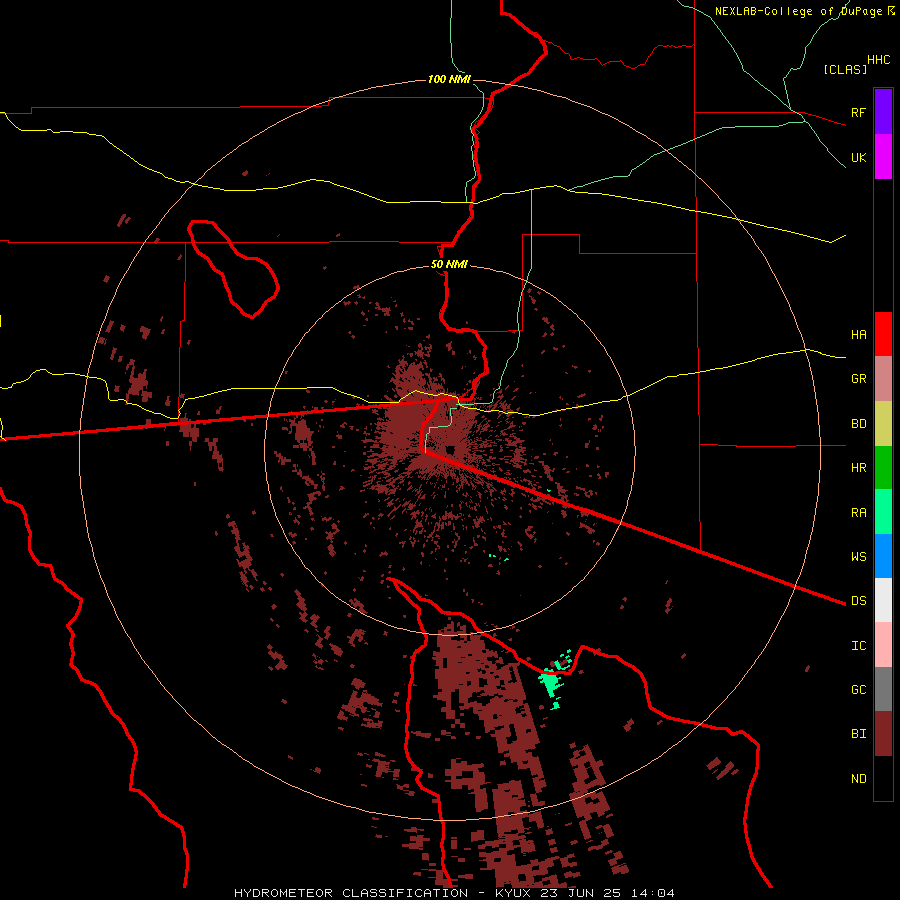The width and height of the screenshot is (900, 900).
Task: Click the HA red legend swatch
Action: pyautogui.click(x=883, y=334)
